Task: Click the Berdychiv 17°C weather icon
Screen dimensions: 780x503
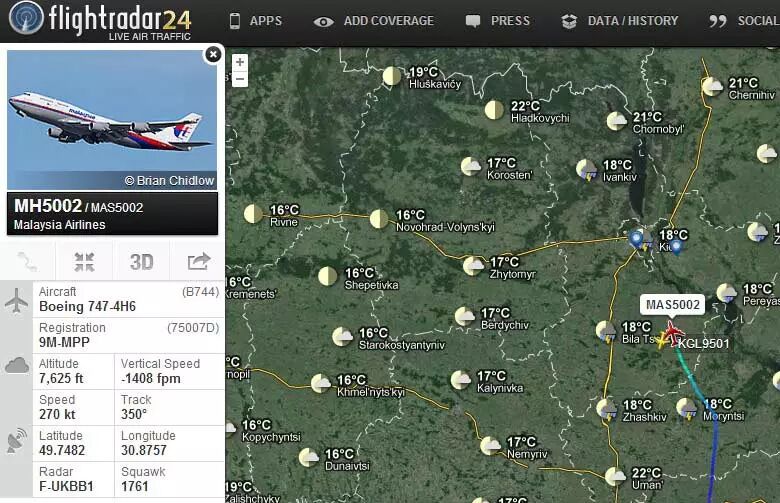Action: click(465, 316)
